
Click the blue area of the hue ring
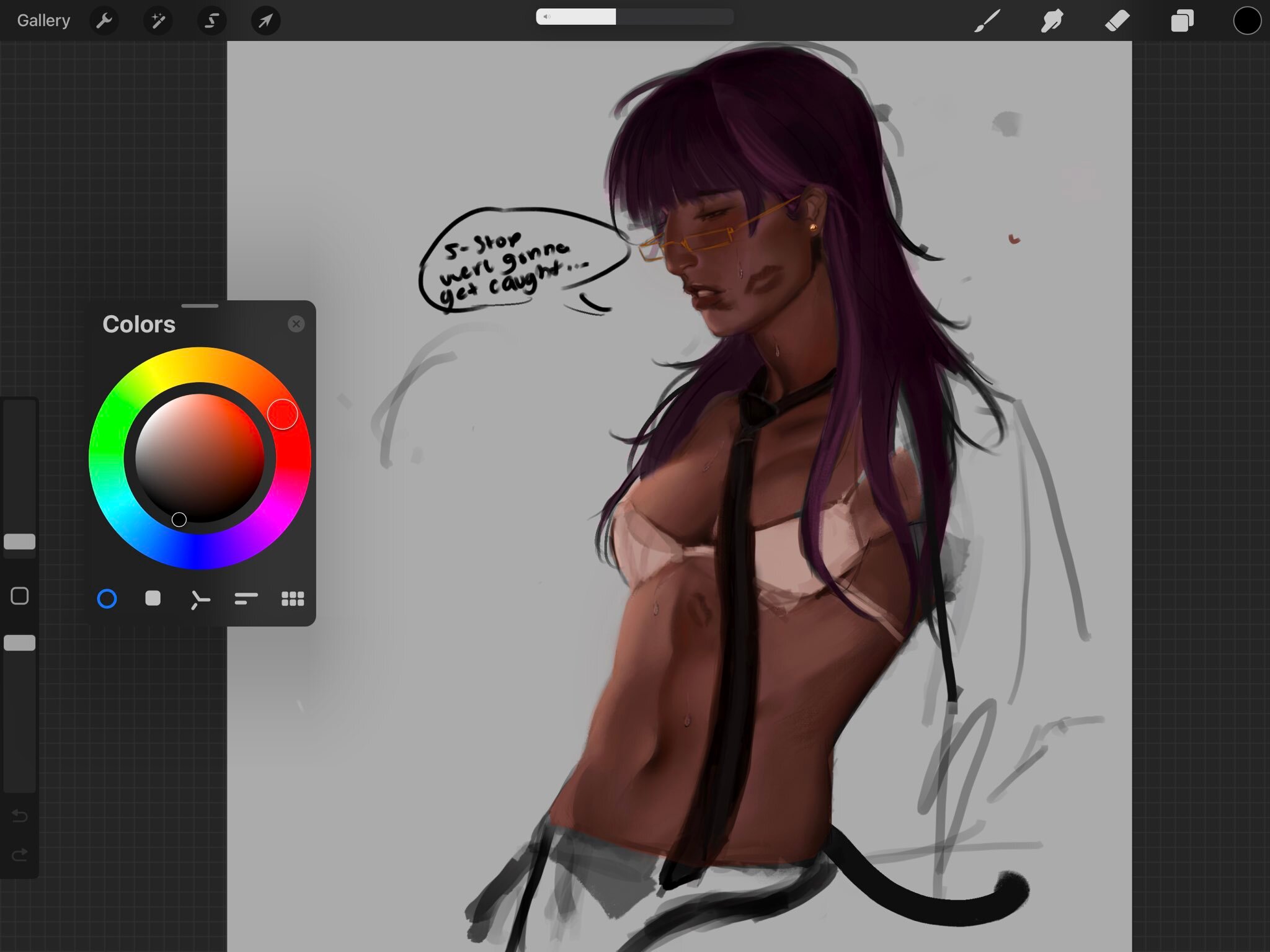[x=197, y=552]
